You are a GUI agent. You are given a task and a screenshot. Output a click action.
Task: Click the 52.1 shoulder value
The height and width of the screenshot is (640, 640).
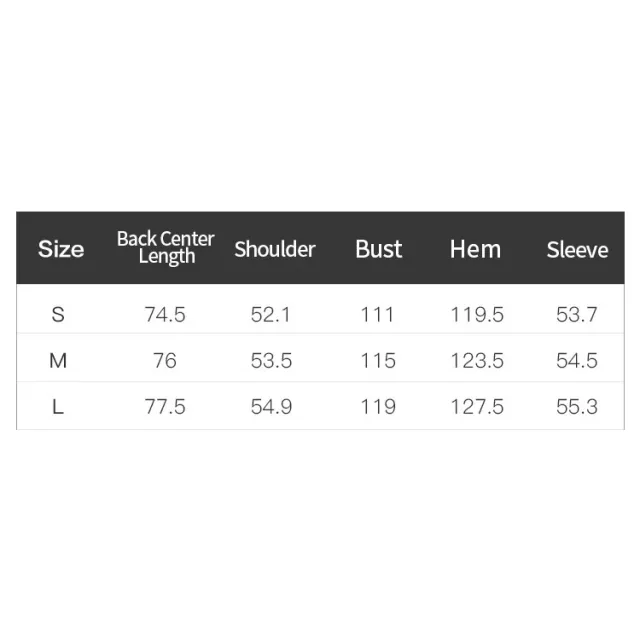[271, 314]
